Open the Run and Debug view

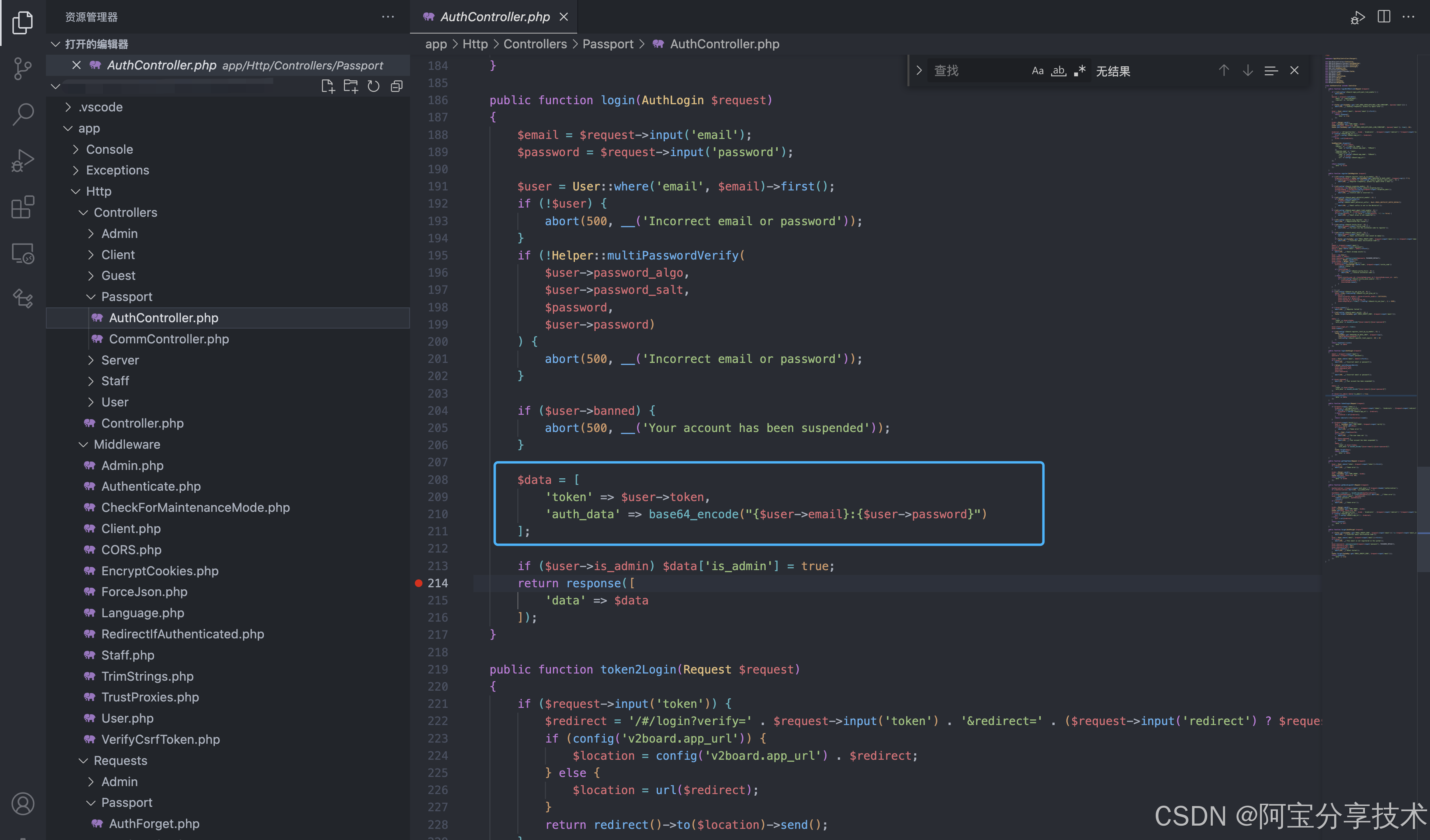tap(23, 160)
